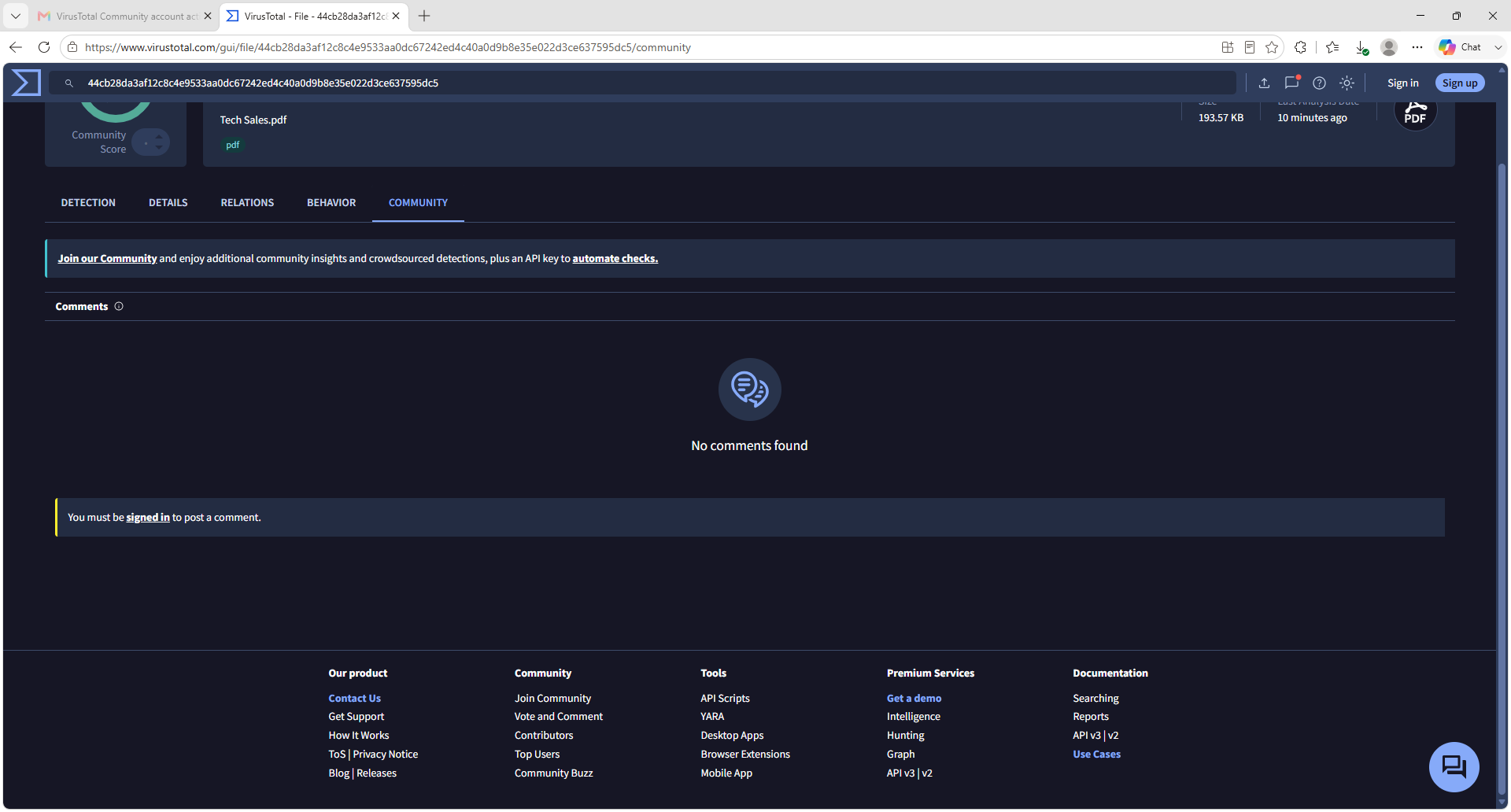Adjust the Community Score vote stepper
The height and width of the screenshot is (812, 1511).
point(151,142)
